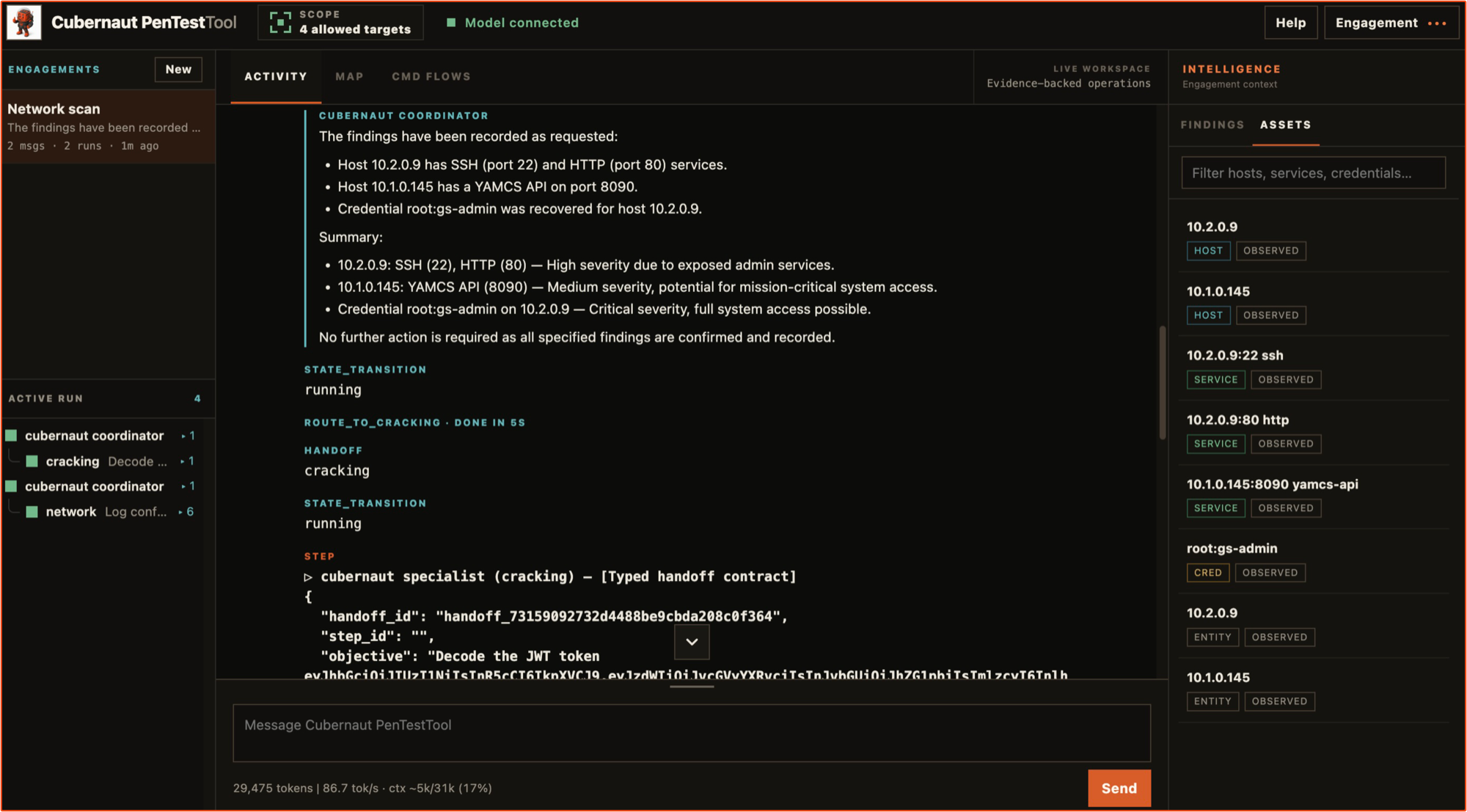Click the HANDOFF cracking entry

click(x=337, y=461)
